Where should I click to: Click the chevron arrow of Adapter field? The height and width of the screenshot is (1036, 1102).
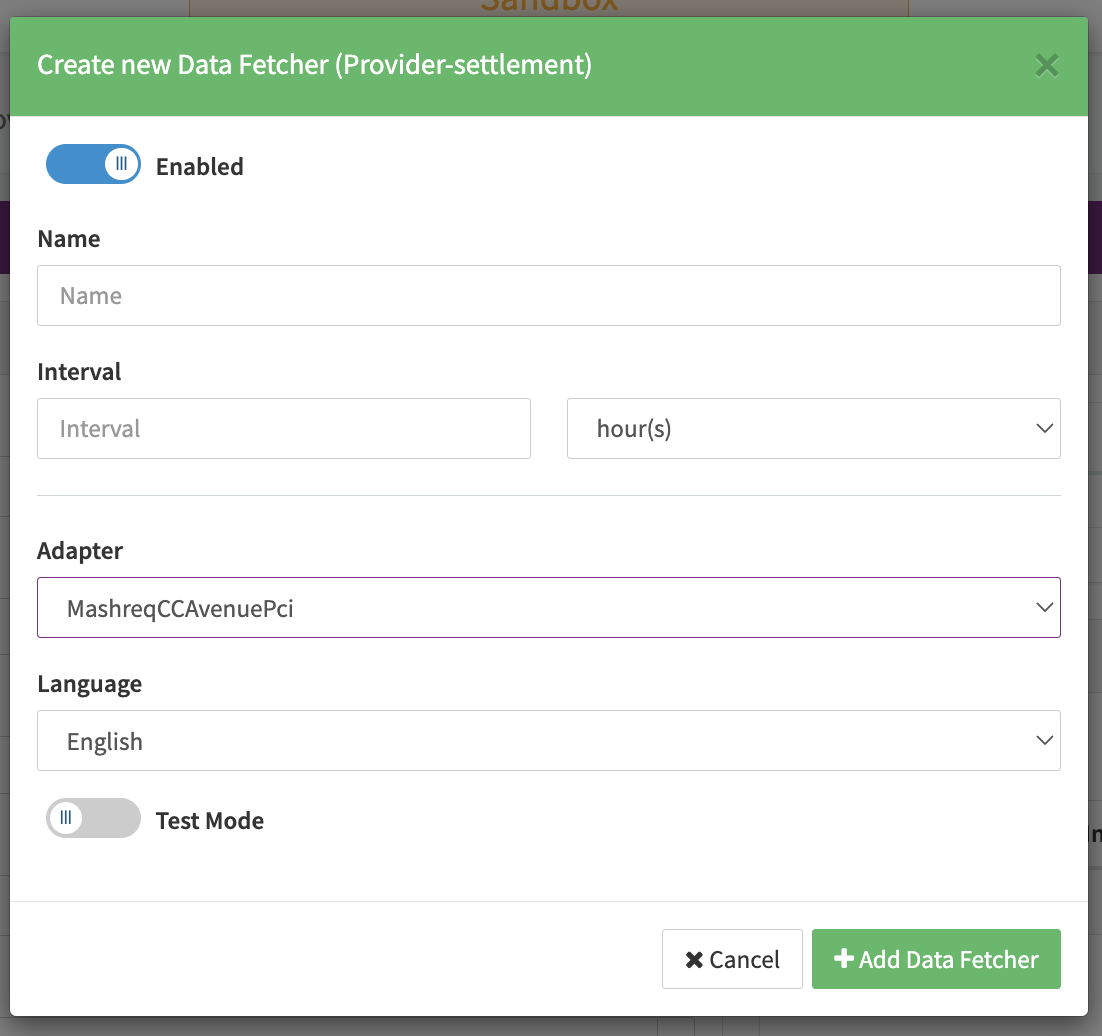pyautogui.click(x=1044, y=608)
